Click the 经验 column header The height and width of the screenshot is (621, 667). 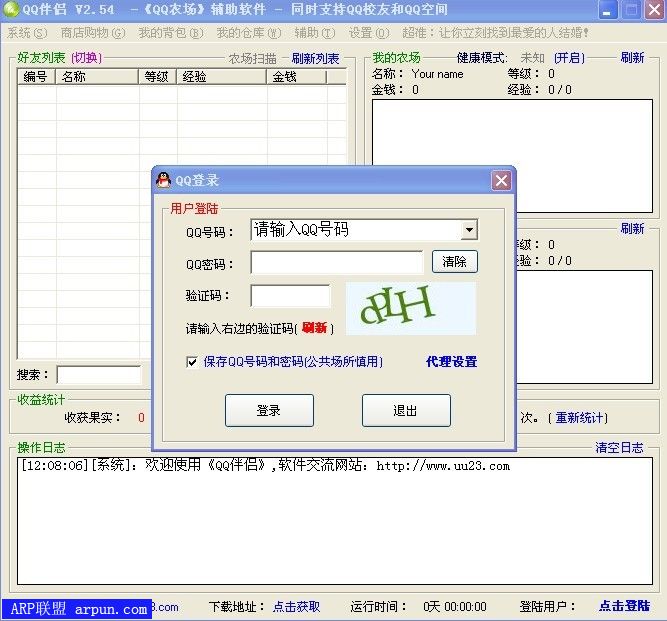[x=221, y=77]
